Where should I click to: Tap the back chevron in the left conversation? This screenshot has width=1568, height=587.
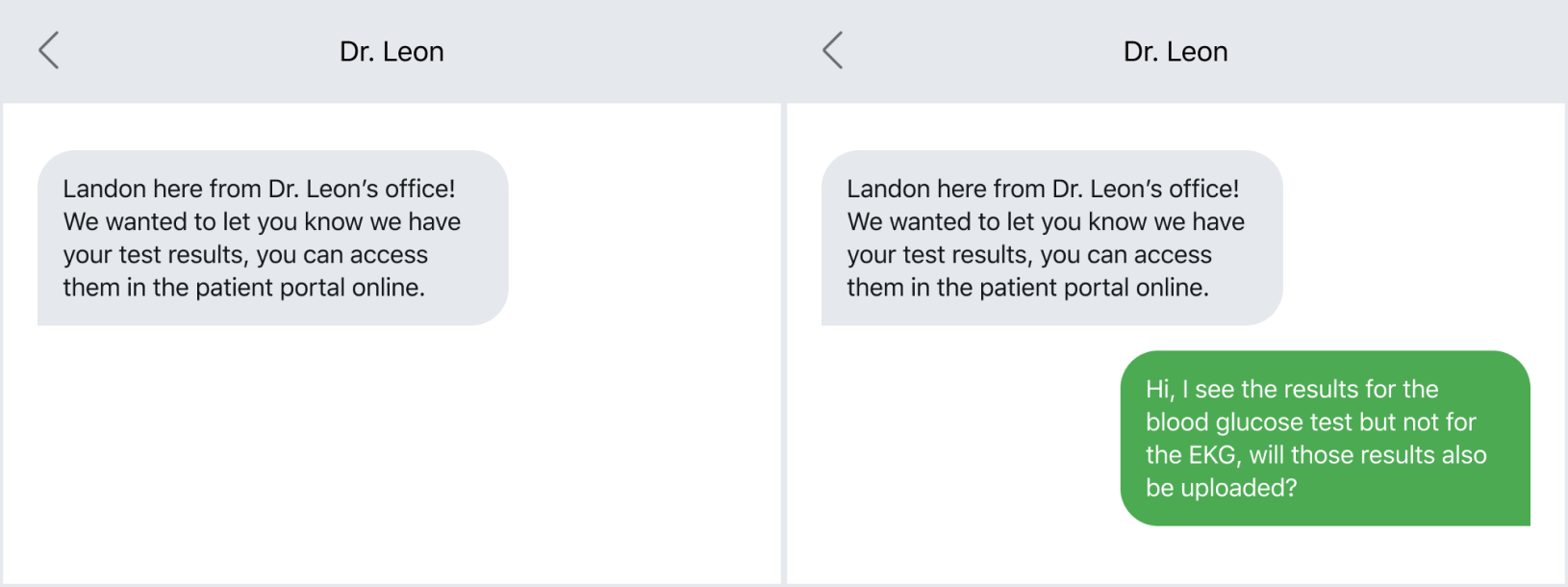[x=47, y=50]
